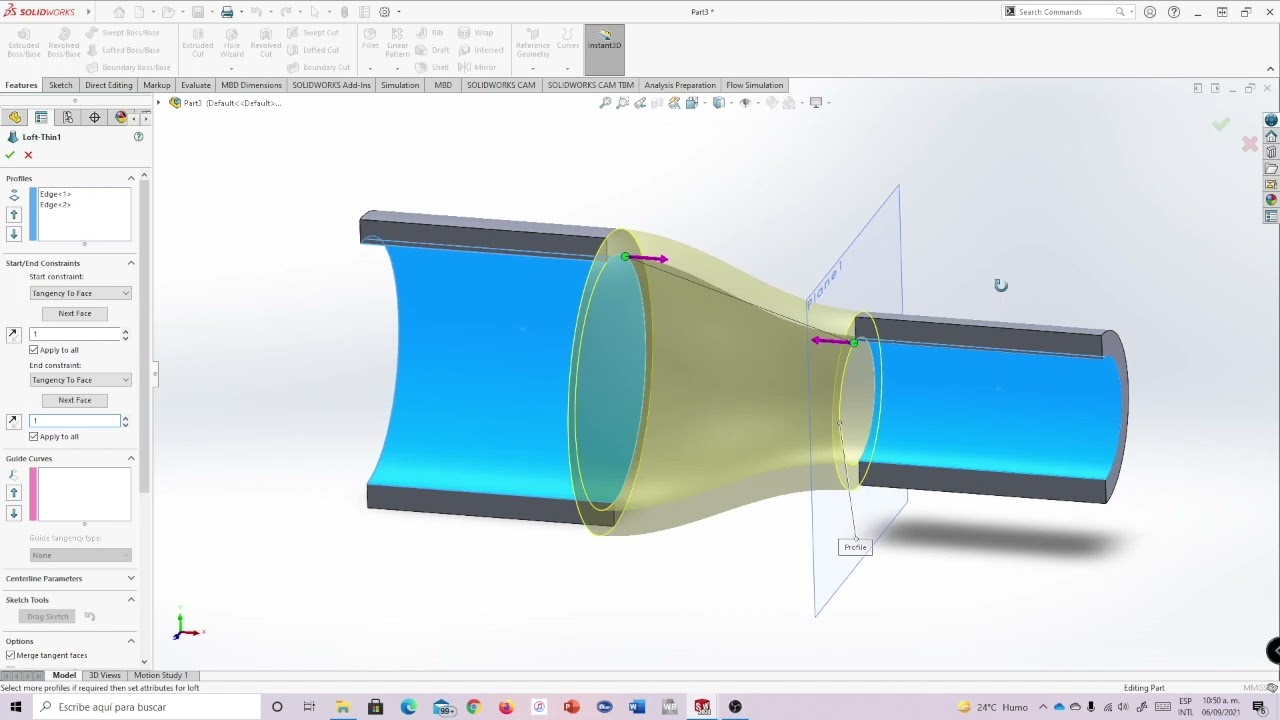Collapse the Sketch Tools section
Viewport: 1280px width, 720px height.
pos(131,599)
